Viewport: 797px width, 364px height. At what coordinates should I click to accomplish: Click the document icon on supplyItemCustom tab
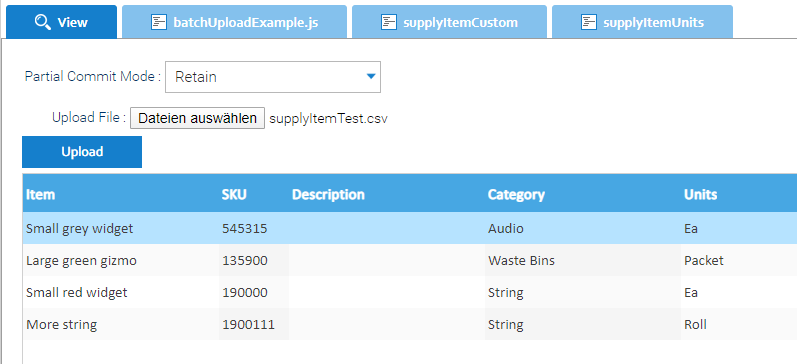[x=389, y=22]
